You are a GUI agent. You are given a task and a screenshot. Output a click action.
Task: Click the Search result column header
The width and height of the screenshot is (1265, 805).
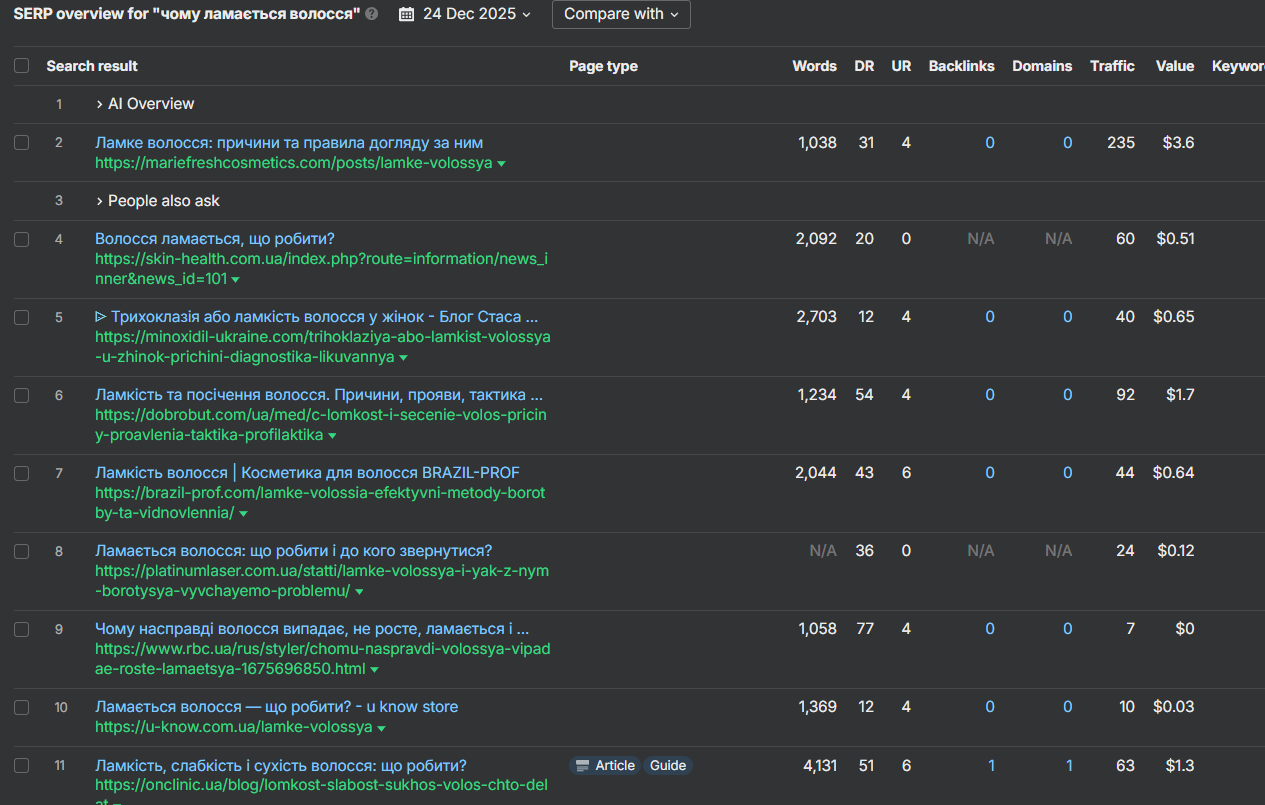point(92,66)
